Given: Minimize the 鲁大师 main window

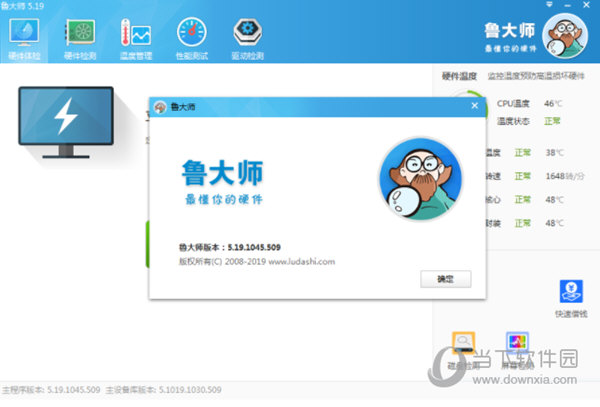Looking at the screenshot, I should [x=568, y=5].
